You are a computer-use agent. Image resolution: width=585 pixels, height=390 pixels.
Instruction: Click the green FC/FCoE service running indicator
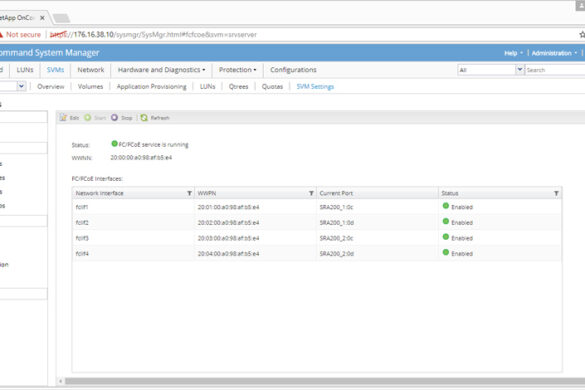click(115, 143)
